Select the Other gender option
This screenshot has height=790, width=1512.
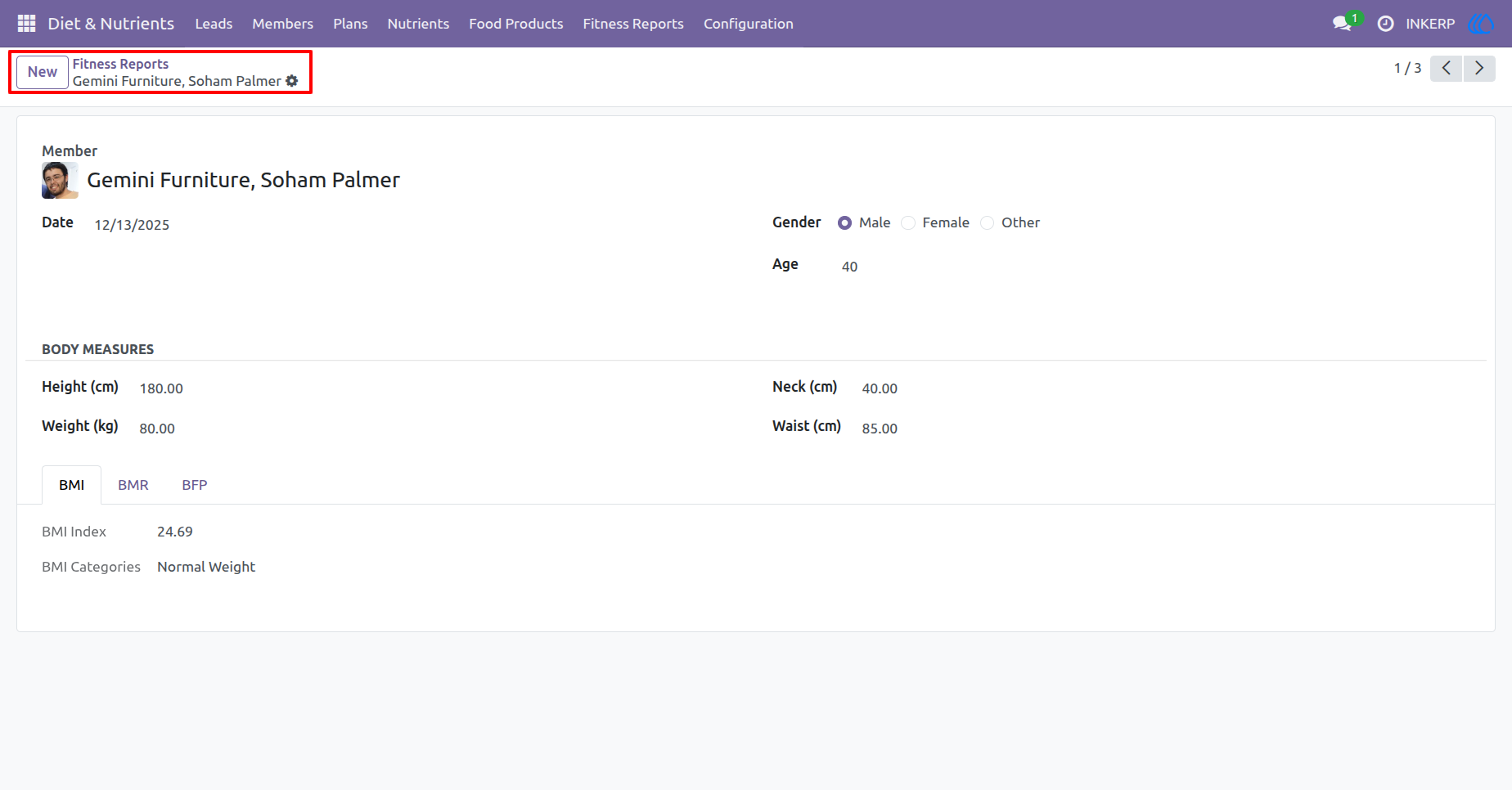point(988,223)
